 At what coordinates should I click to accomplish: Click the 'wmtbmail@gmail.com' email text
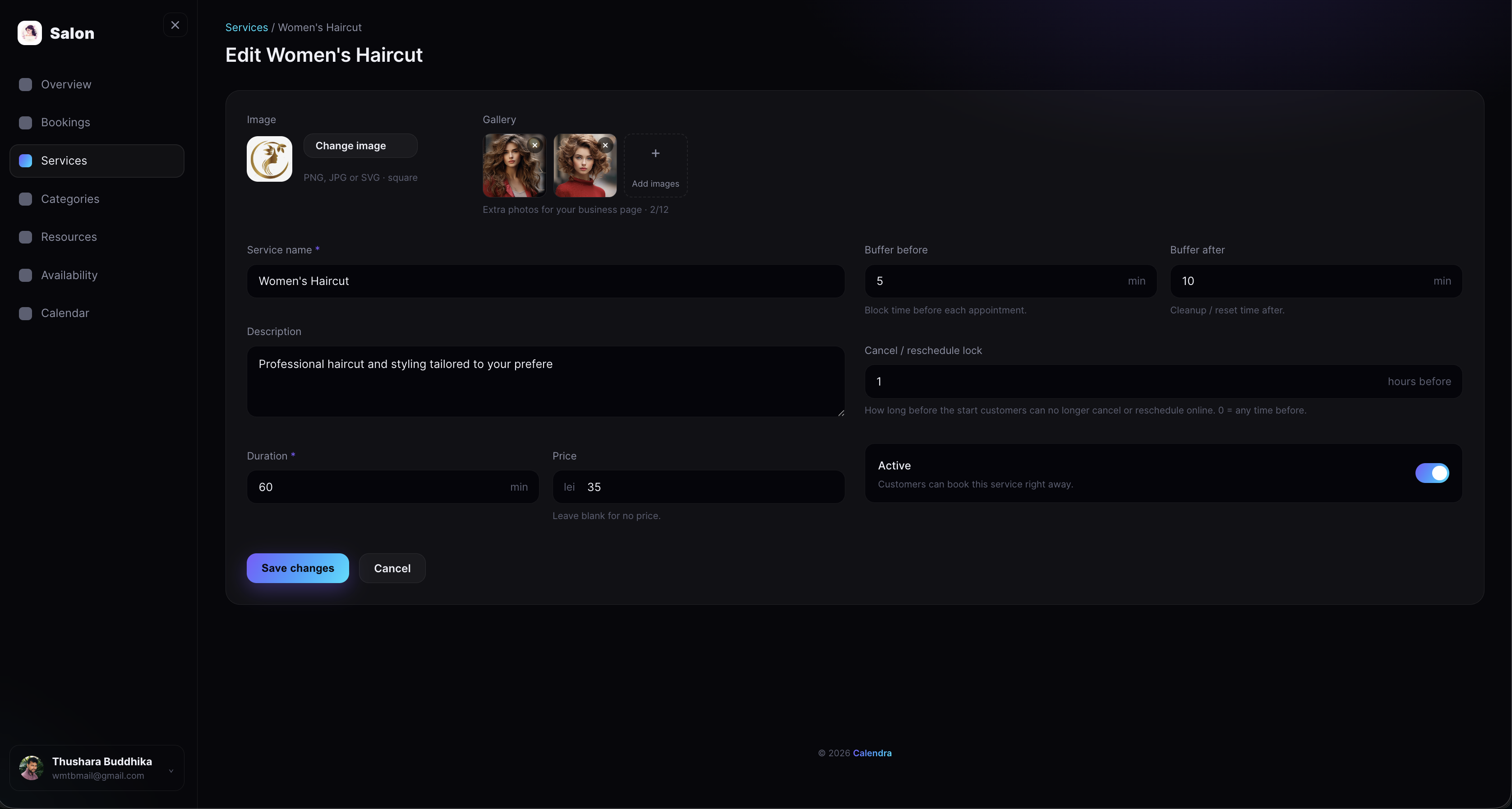coord(98,776)
